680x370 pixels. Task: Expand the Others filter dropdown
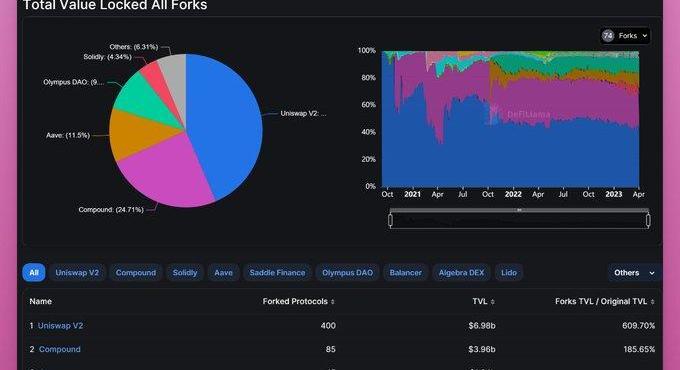pos(634,272)
